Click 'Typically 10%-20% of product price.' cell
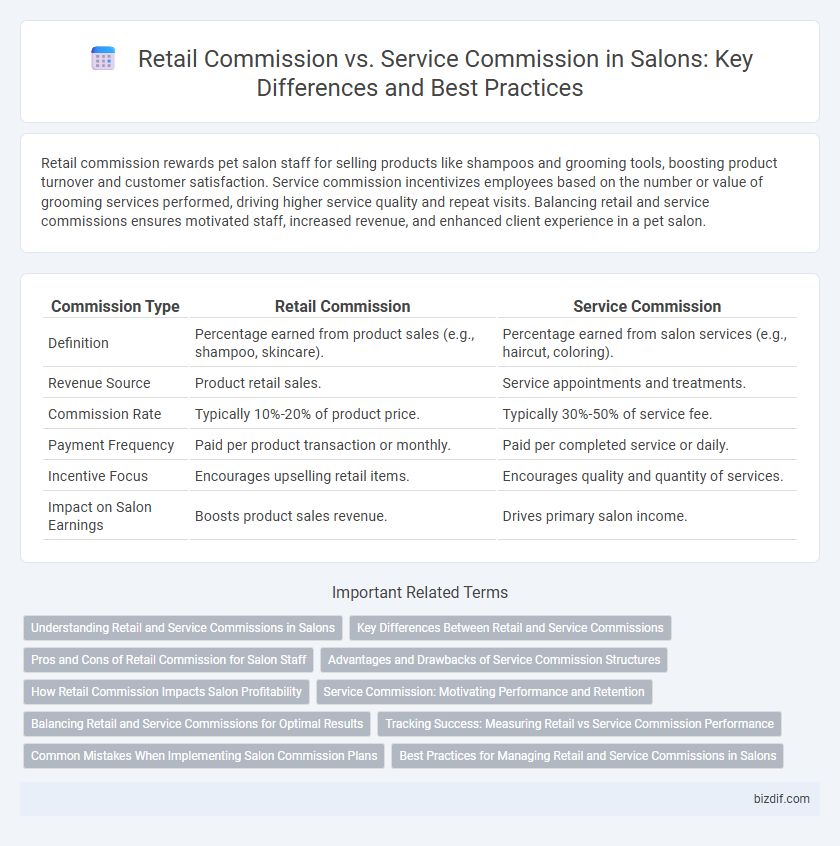 [x=343, y=414]
